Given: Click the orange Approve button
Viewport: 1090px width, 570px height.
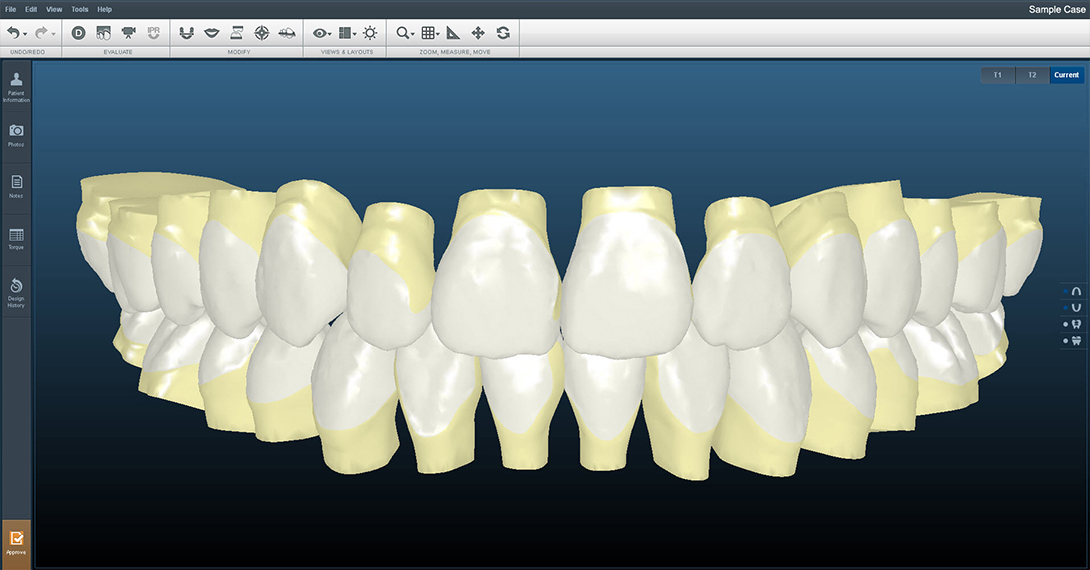Looking at the screenshot, I should (16, 544).
